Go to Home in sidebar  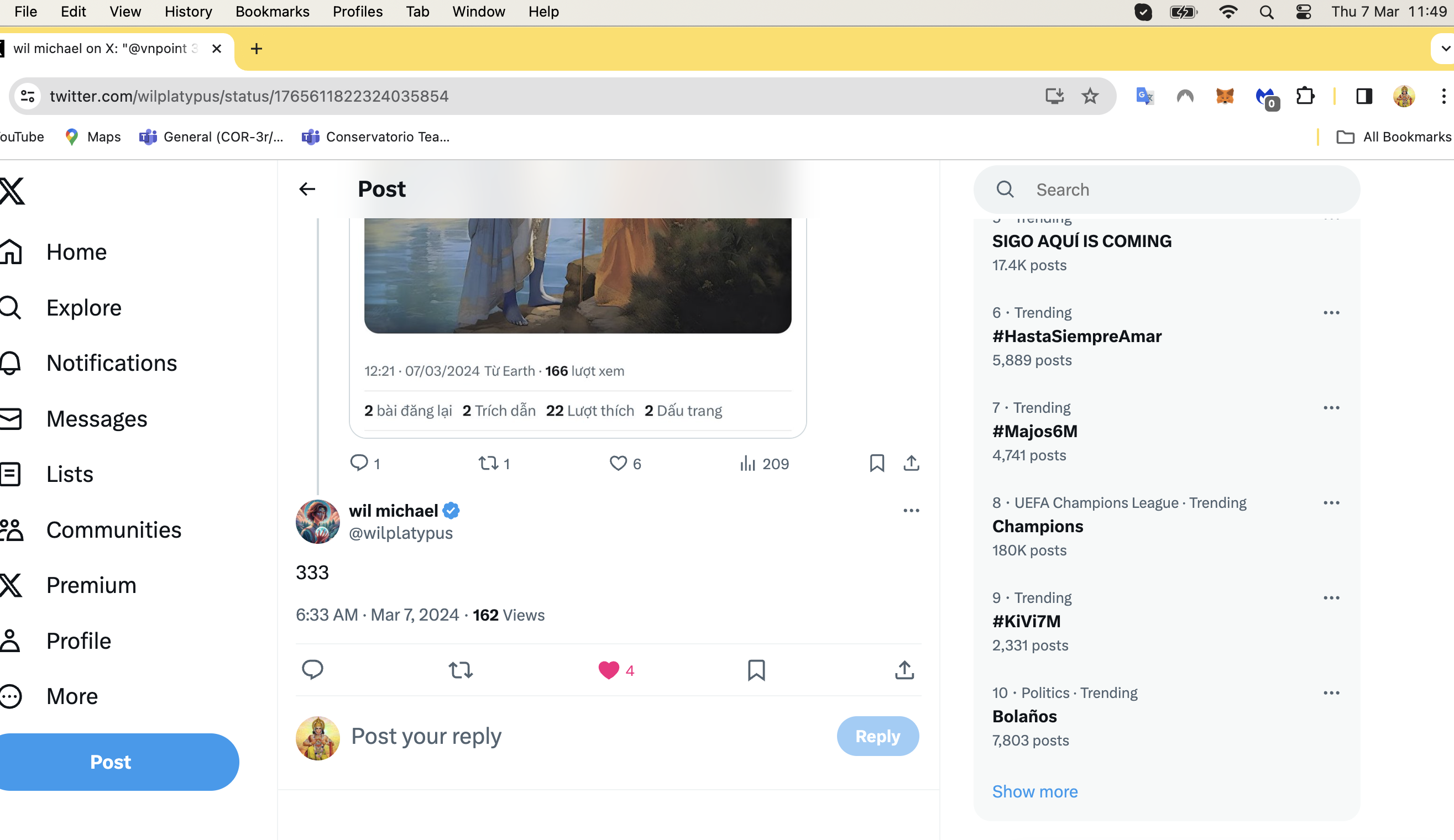click(54, 252)
